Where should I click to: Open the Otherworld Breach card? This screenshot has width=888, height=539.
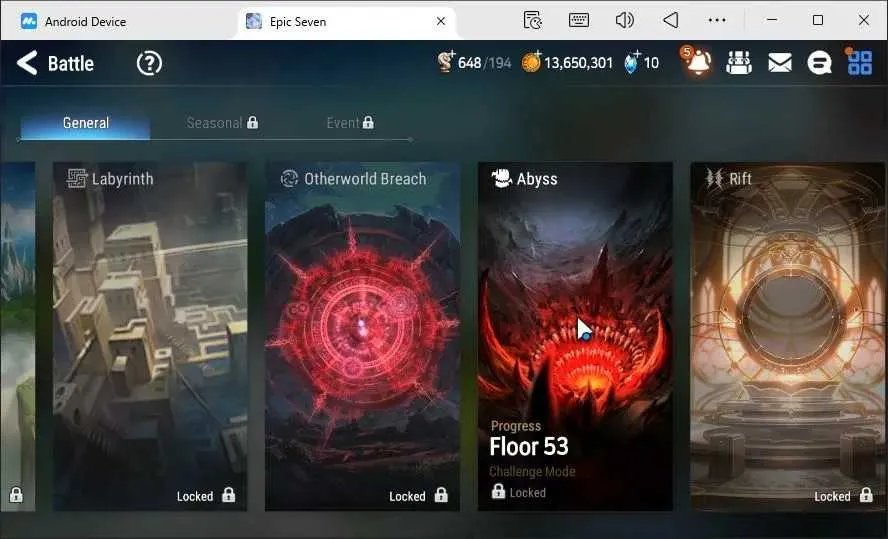[x=362, y=336]
